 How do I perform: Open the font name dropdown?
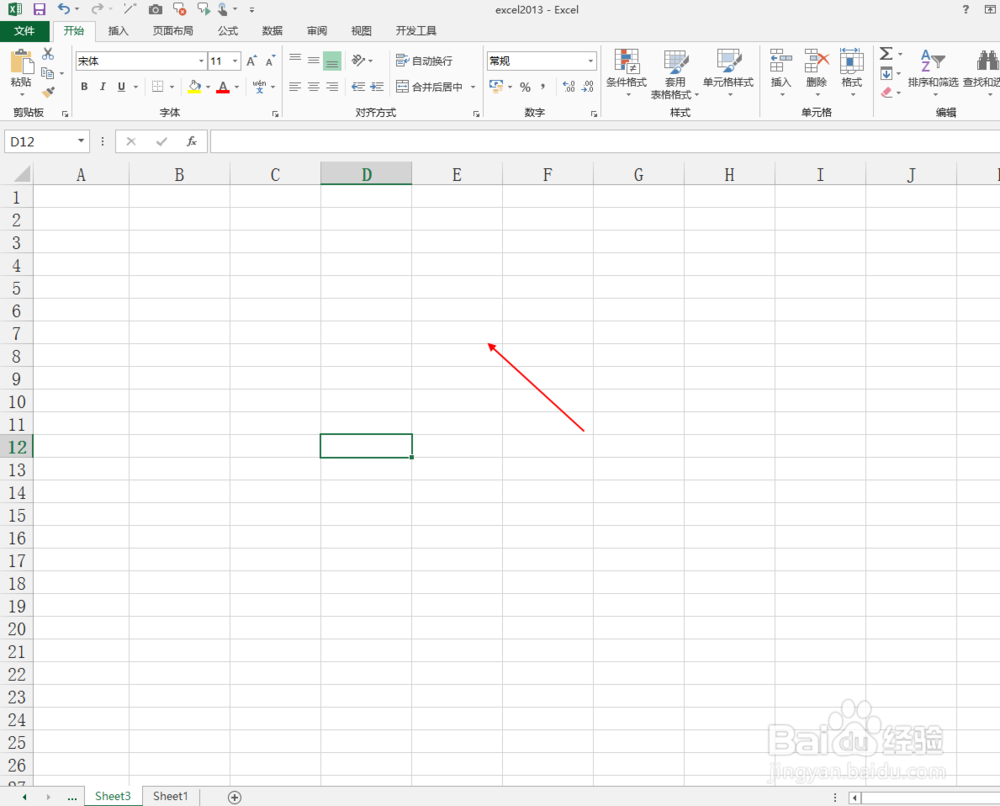click(201, 61)
